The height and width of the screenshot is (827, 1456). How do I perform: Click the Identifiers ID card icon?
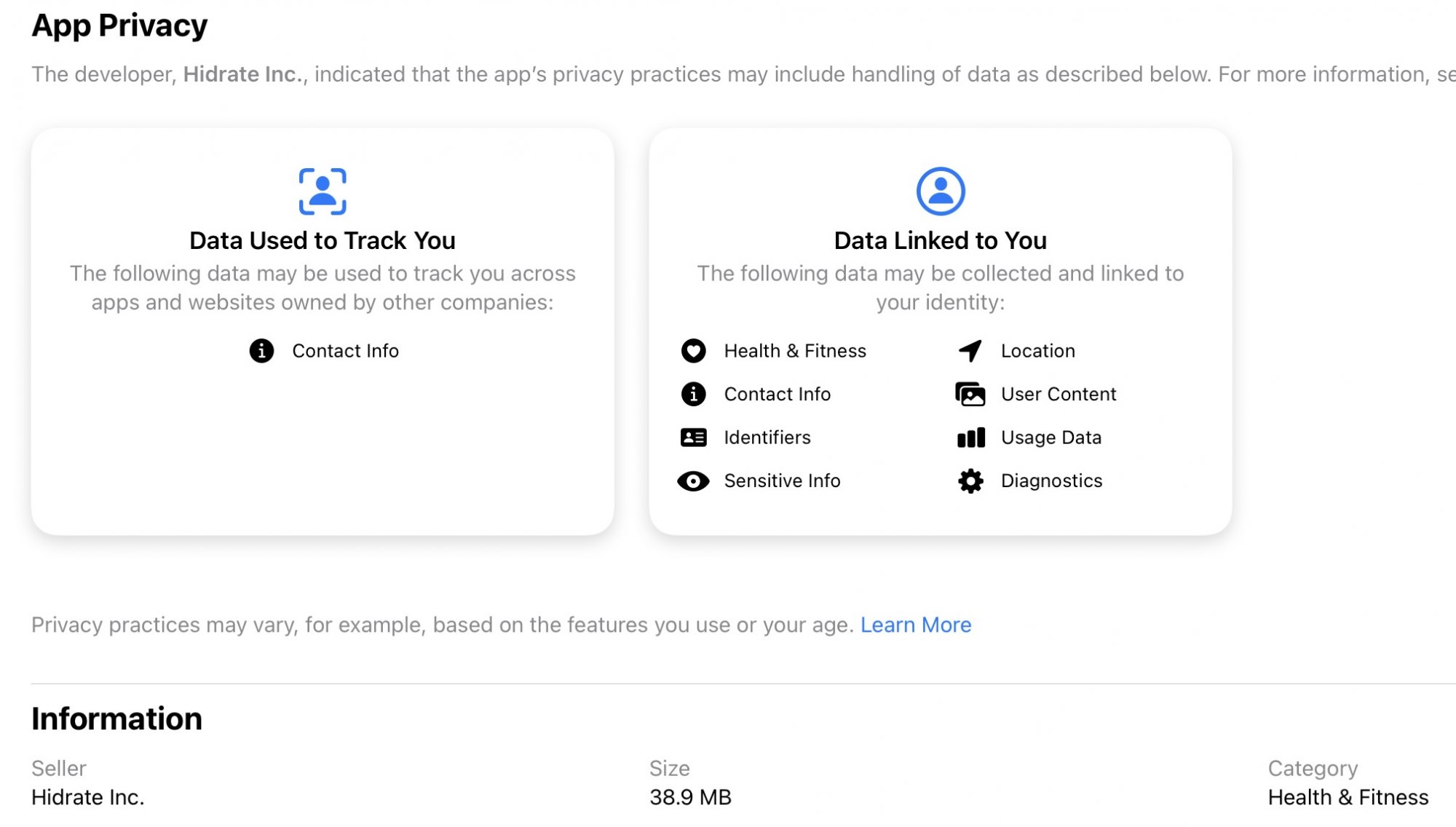693,438
